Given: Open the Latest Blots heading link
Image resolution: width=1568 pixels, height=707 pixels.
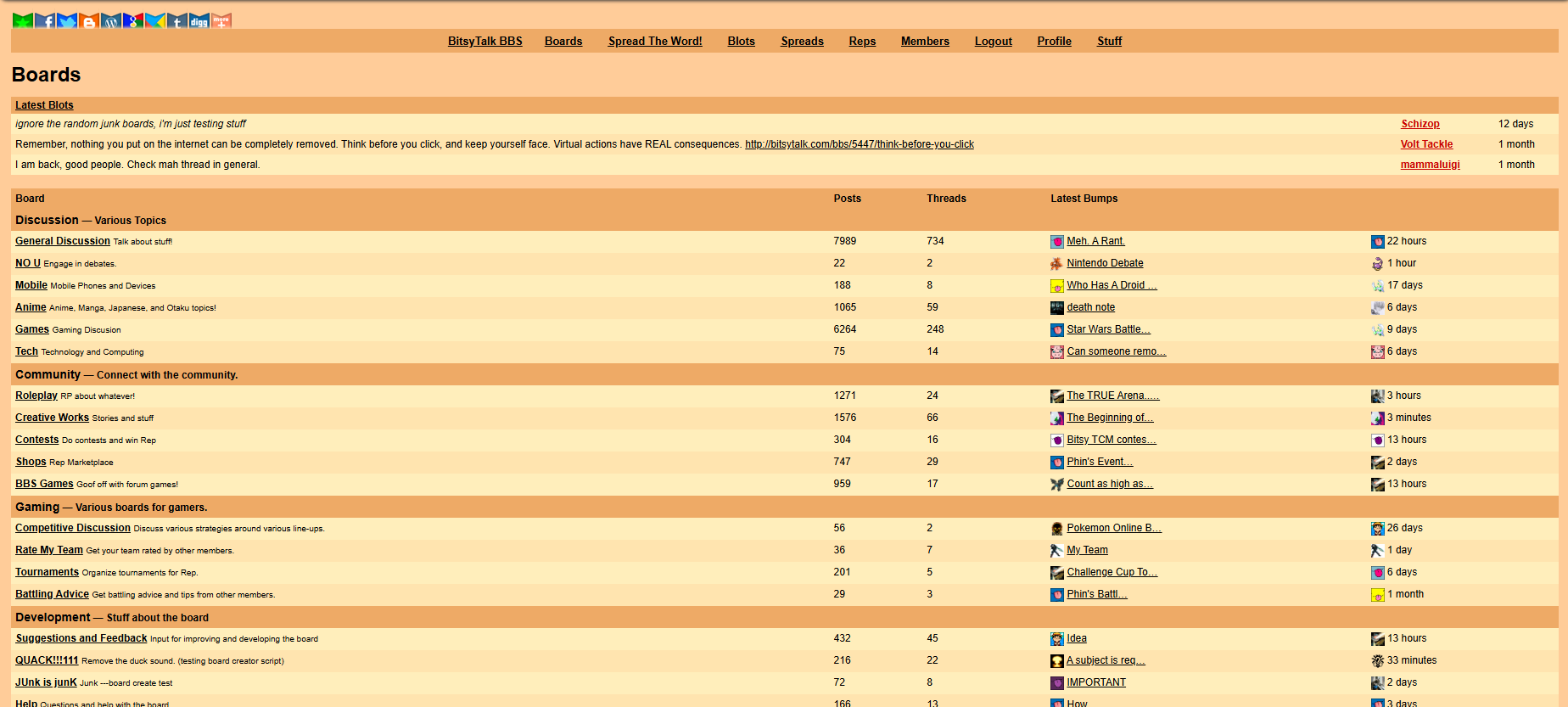Looking at the screenshot, I should pos(44,105).
